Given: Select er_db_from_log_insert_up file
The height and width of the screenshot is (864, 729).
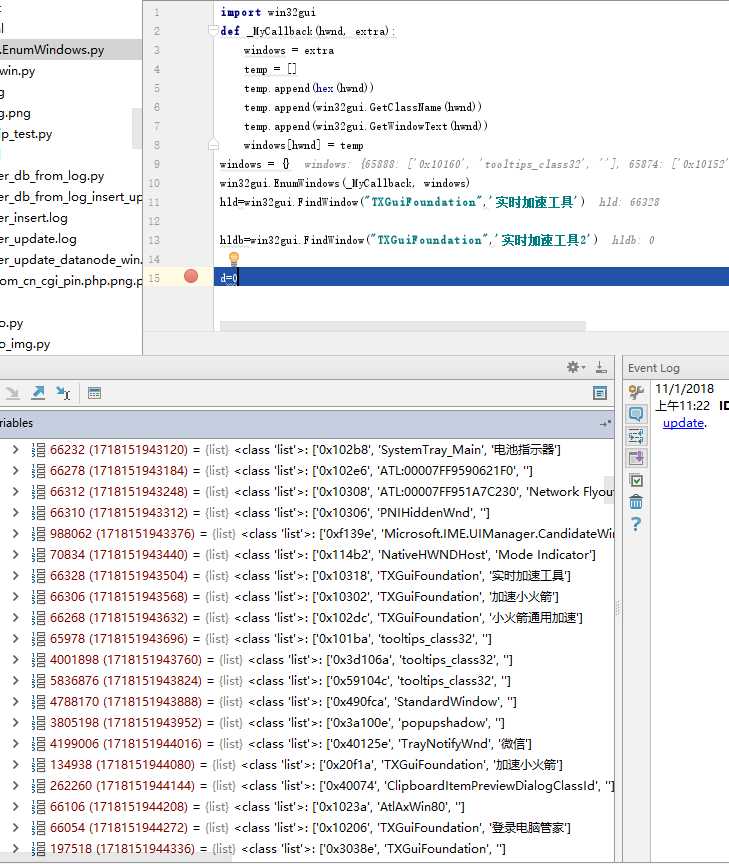Looking at the screenshot, I should pos(71,197).
